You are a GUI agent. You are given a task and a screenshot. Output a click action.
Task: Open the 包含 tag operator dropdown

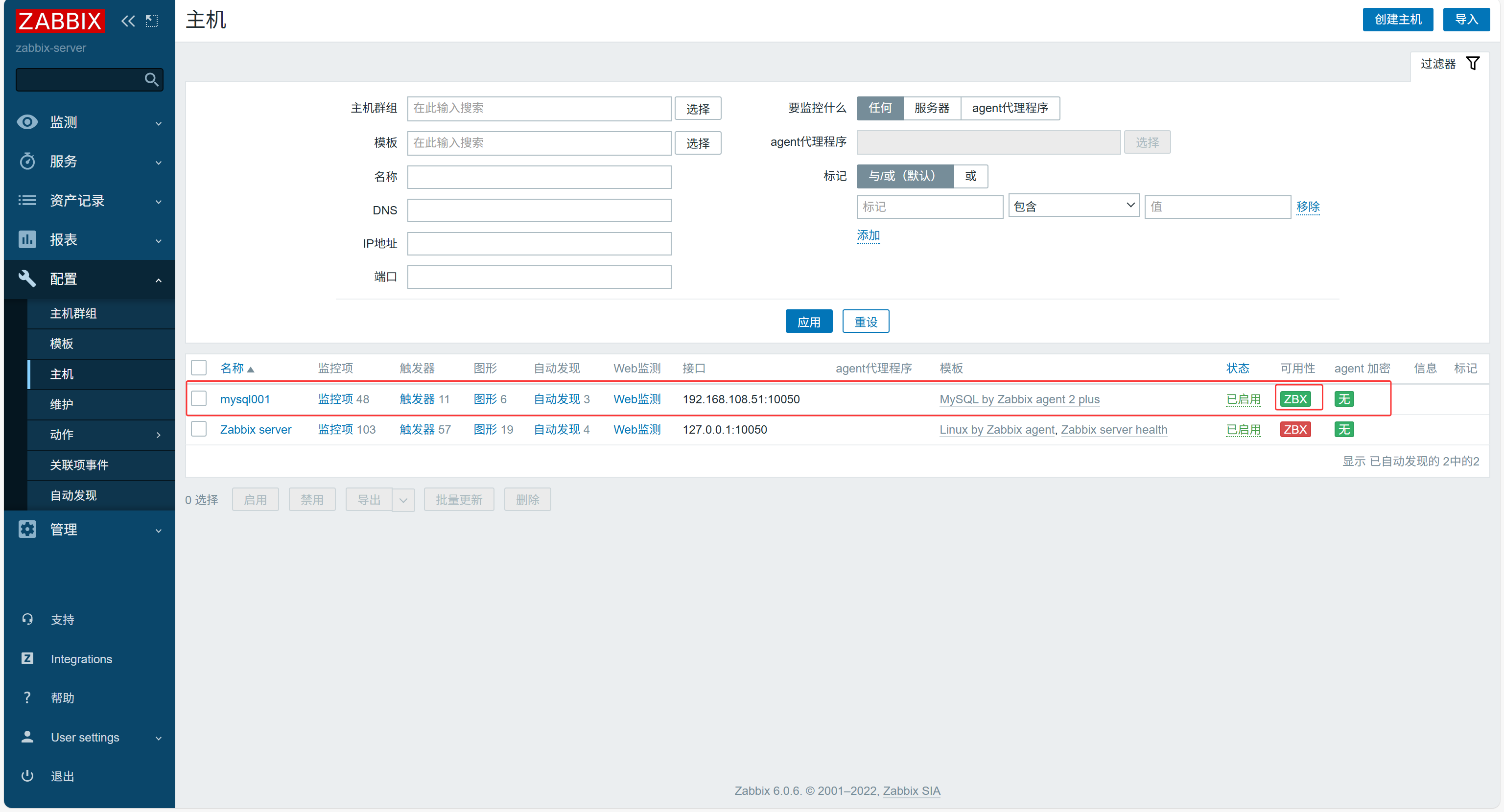1073,206
